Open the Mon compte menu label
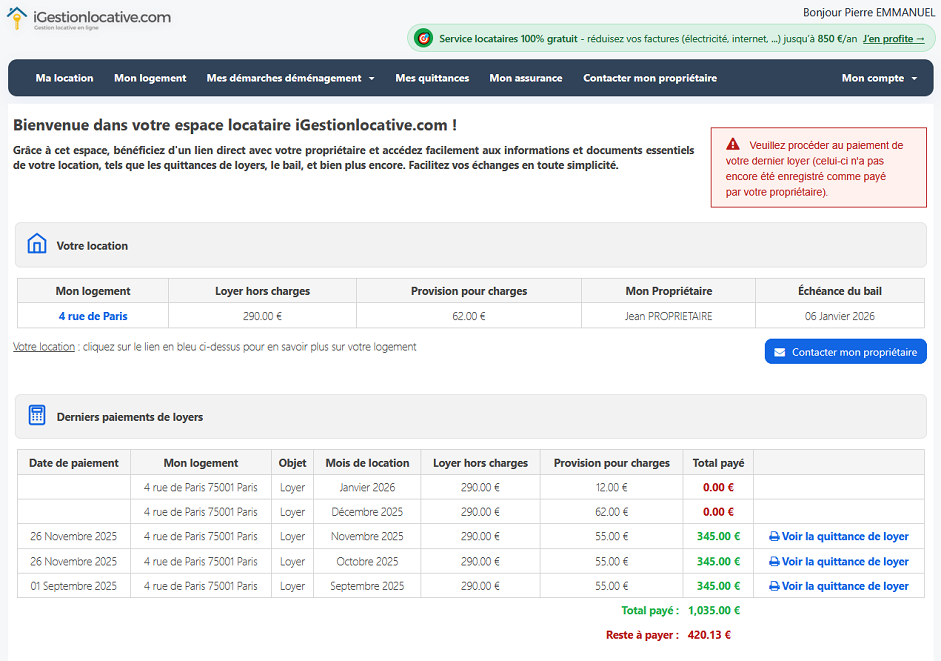The image size is (941, 661). (873, 78)
